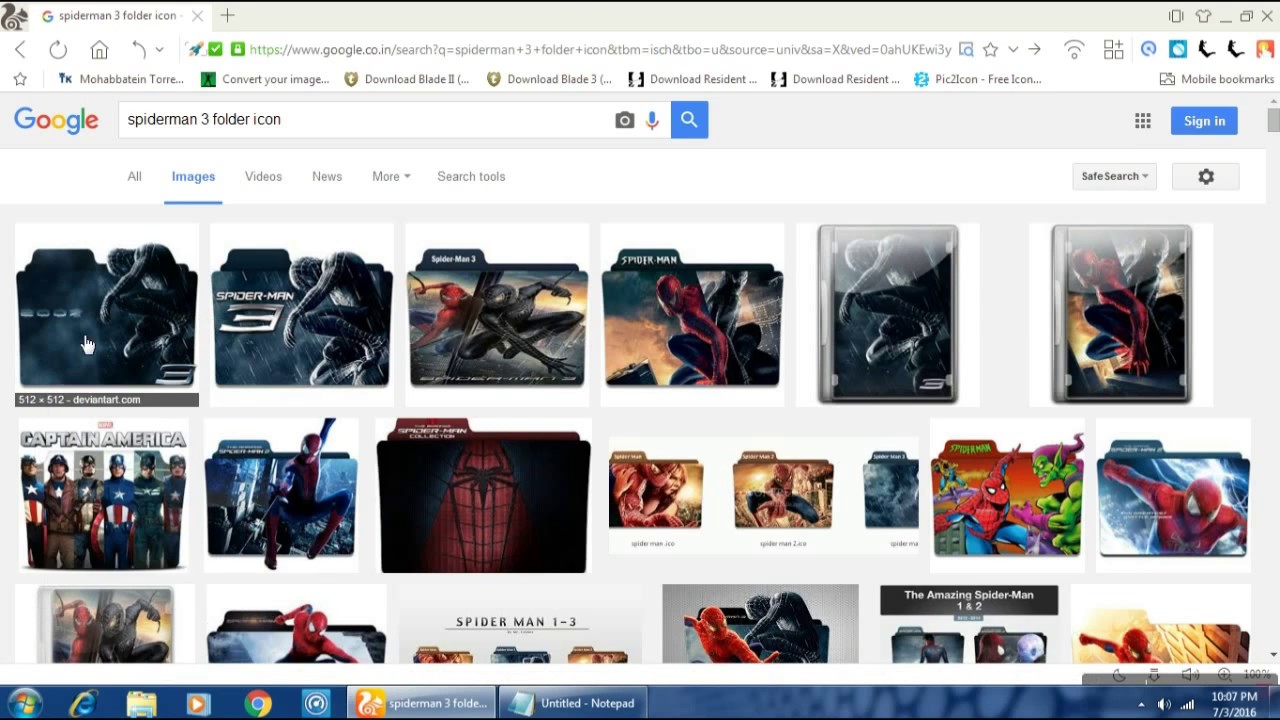
Task: Expand the More search options dropdown
Action: (x=391, y=176)
